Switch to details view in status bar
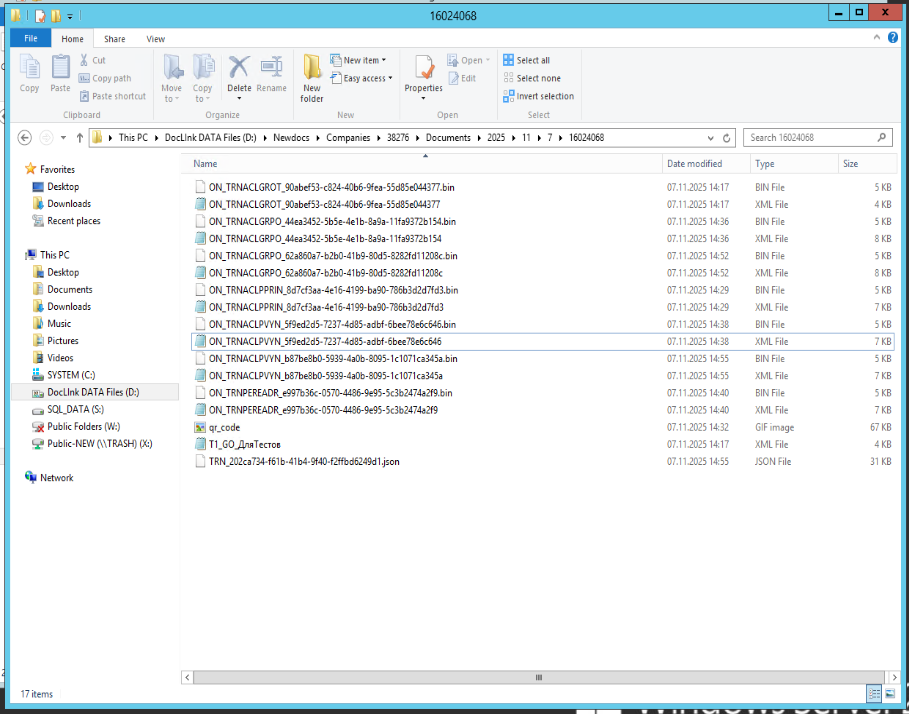The height and width of the screenshot is (714, 909). tap(874, 693)
